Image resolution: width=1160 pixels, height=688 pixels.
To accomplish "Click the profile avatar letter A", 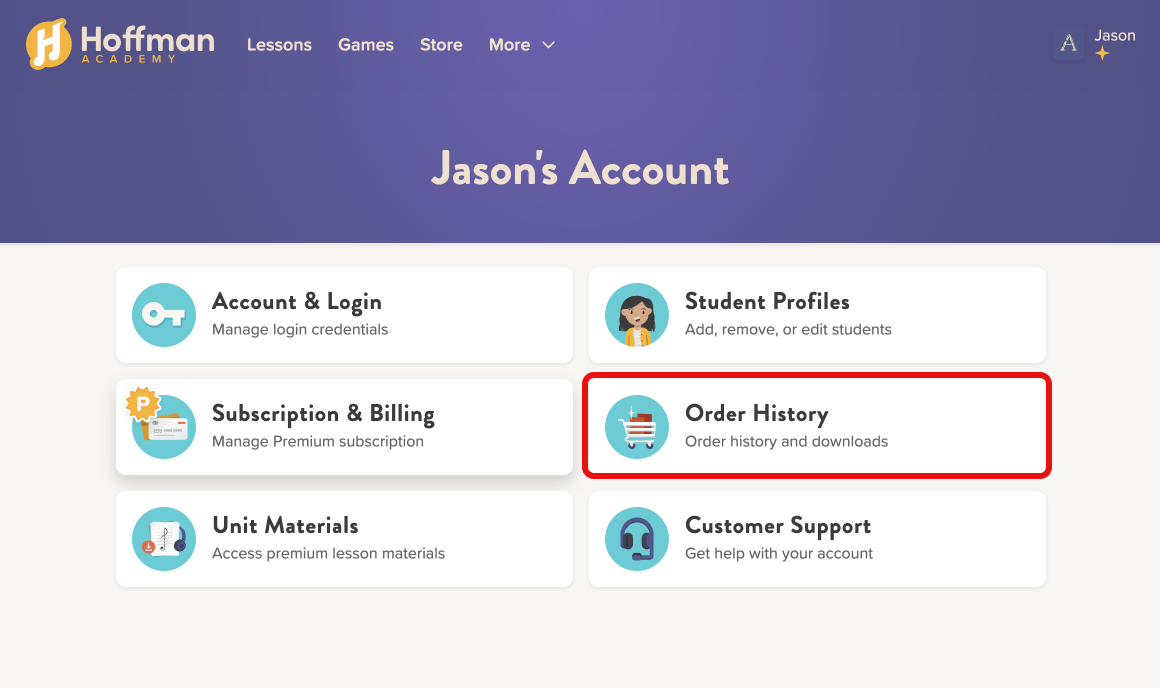I will click(x=1068, y=44).
